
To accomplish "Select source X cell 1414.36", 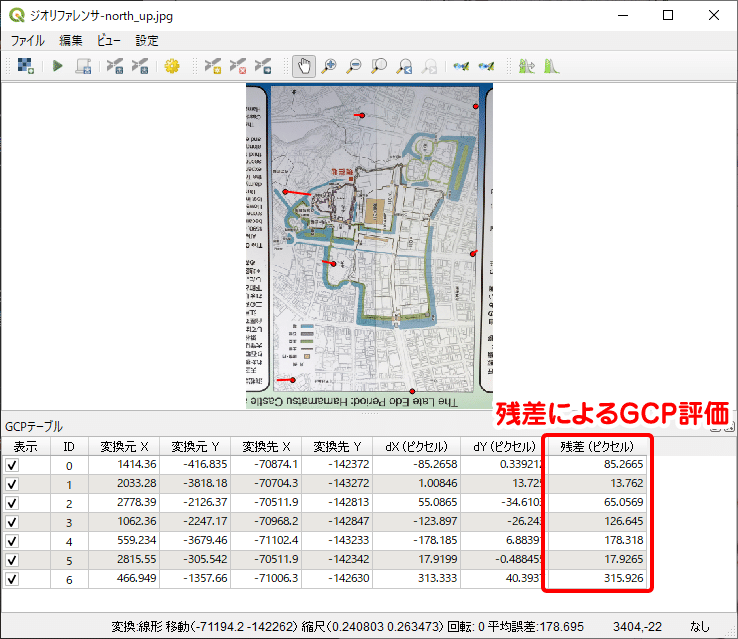I will 124,464.
